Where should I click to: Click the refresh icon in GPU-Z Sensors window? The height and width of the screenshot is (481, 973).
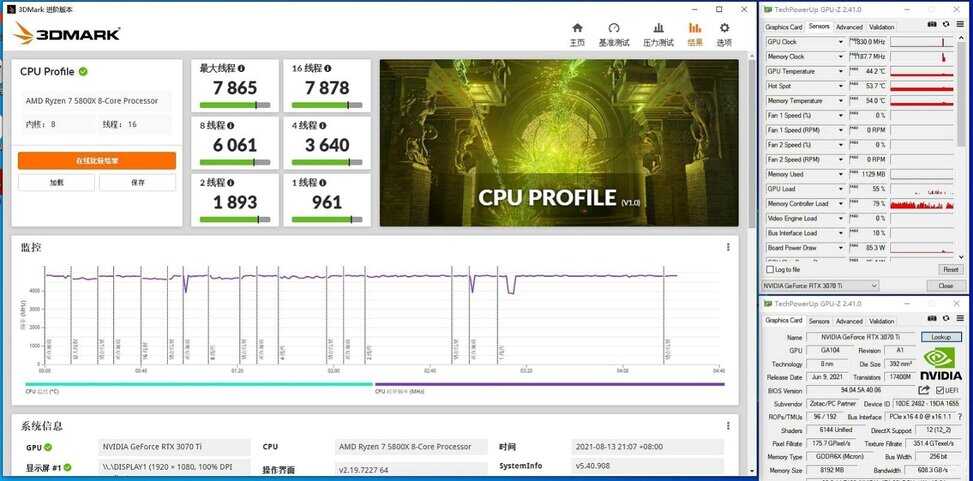click(946, 24)
